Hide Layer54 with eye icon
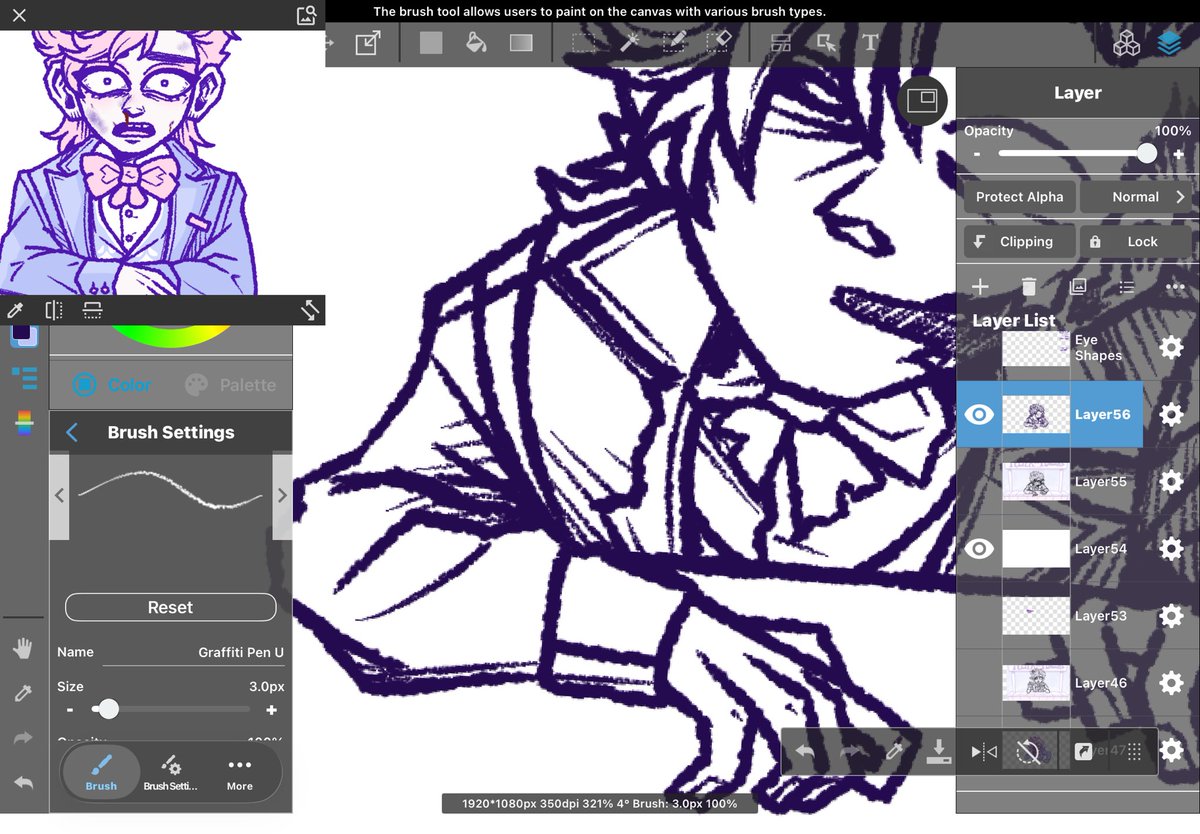Screen dimensions: 1200x834 click(979, 548)
